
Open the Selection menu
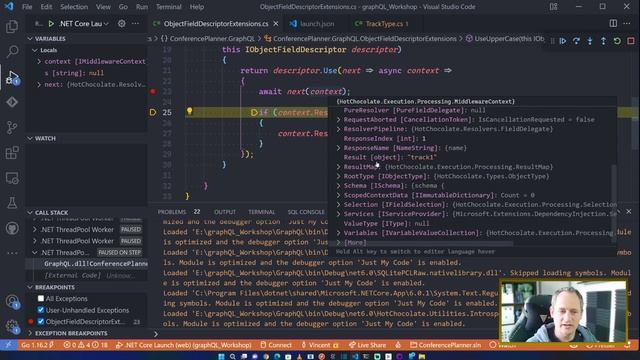pos(74,7)
